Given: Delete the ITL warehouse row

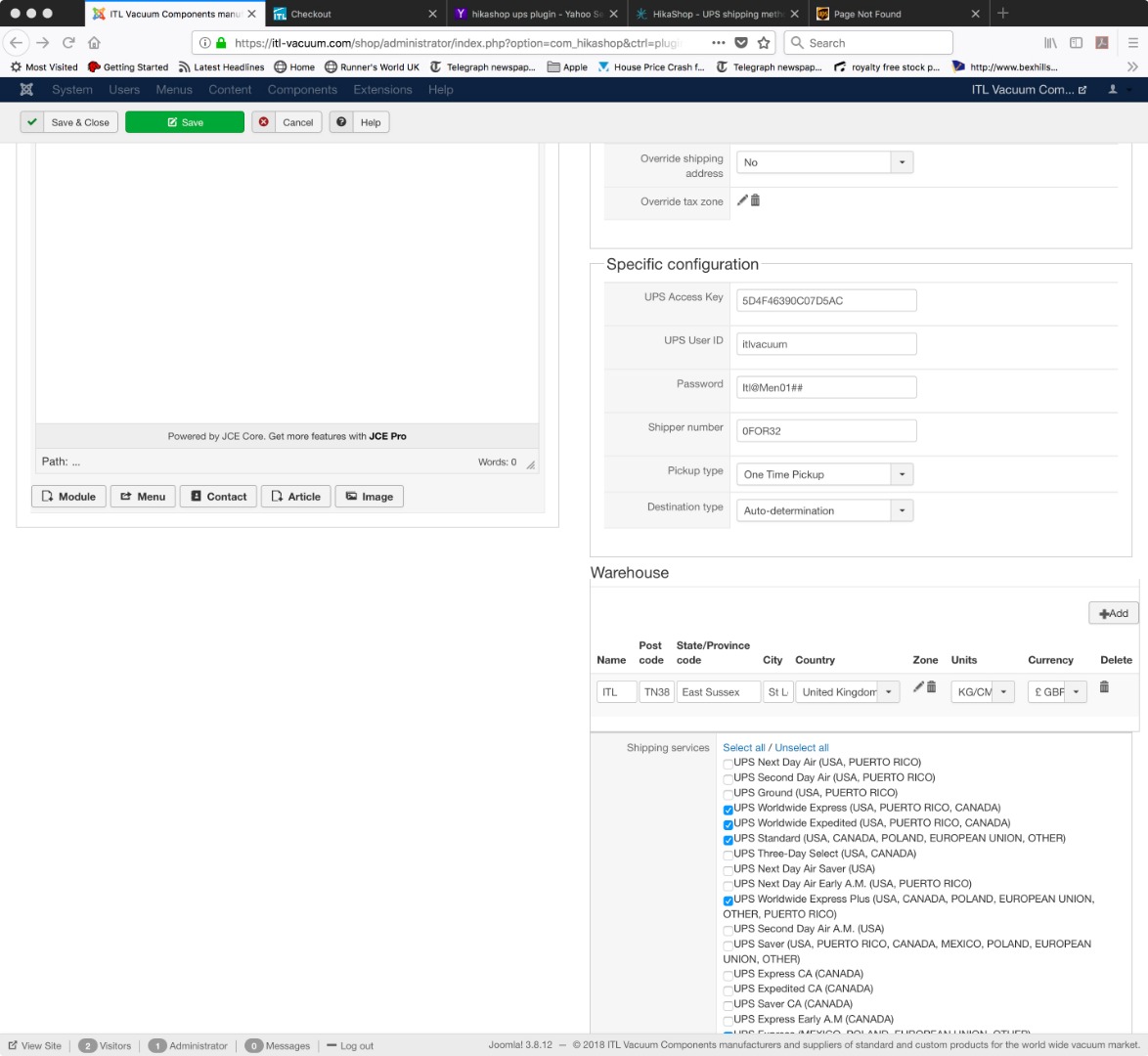Looking at the screenshot, I should pyautogui.click(x=1104, y=686).
